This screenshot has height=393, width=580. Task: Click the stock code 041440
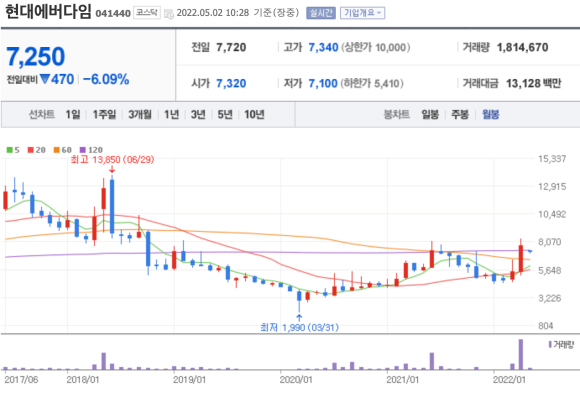pyautogui.click(x=113, y=14)
